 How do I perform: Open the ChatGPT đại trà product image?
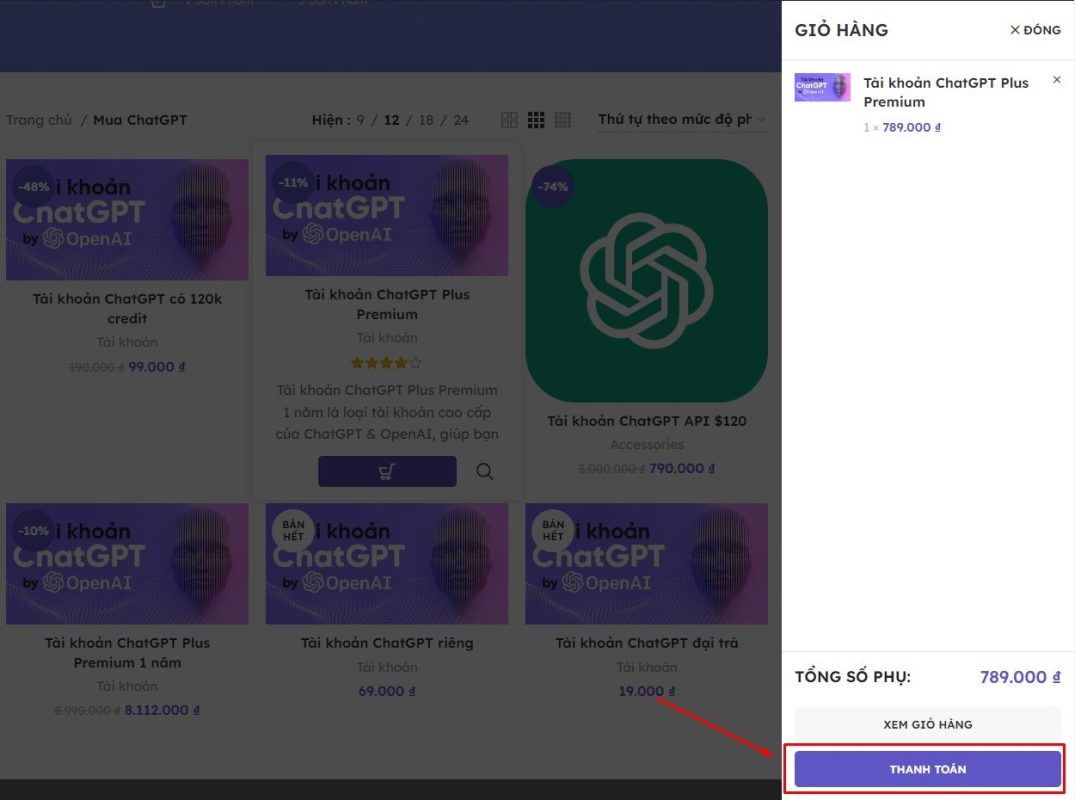(647, 563)
